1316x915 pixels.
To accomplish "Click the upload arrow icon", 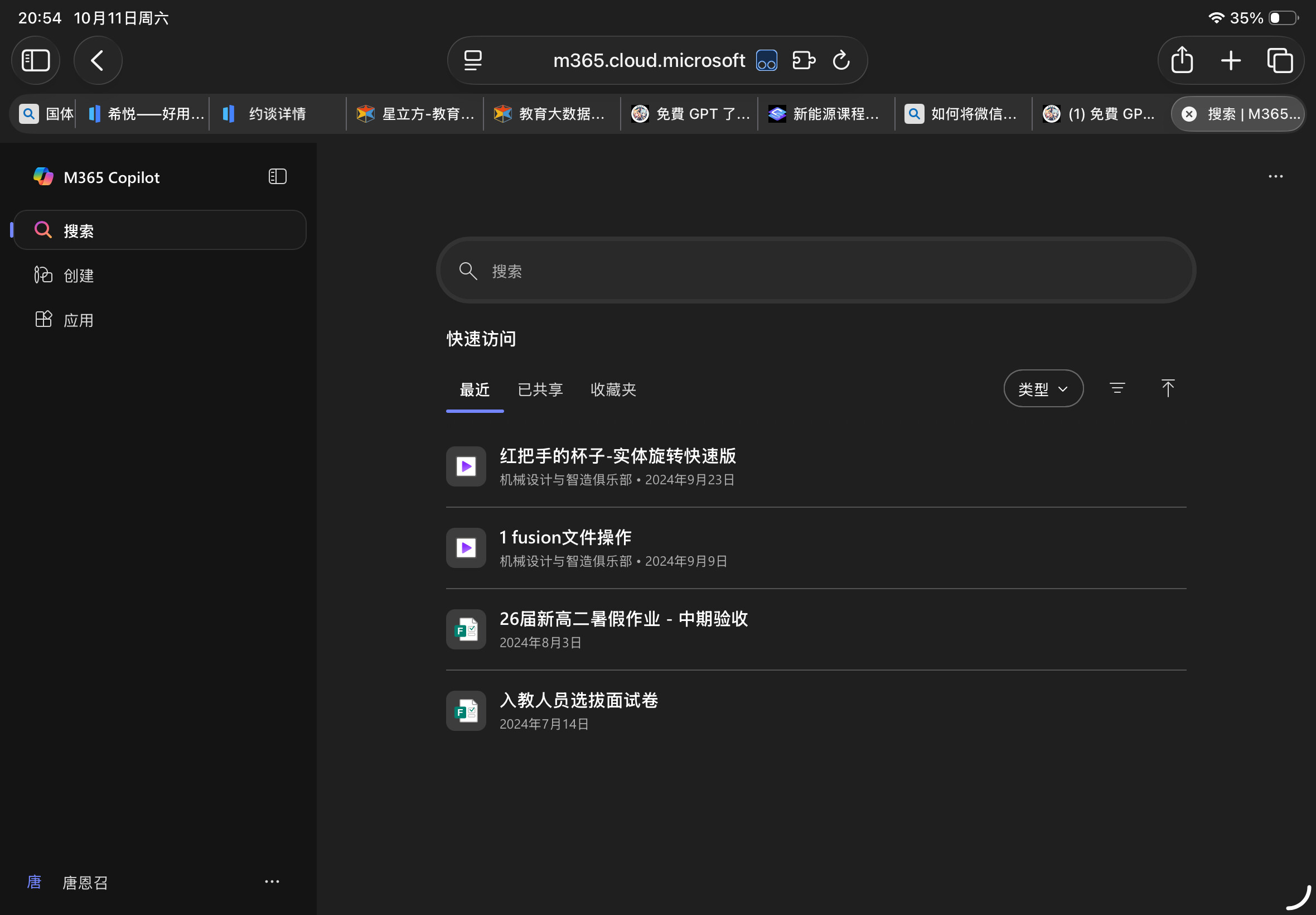I will pos(1168,388).
